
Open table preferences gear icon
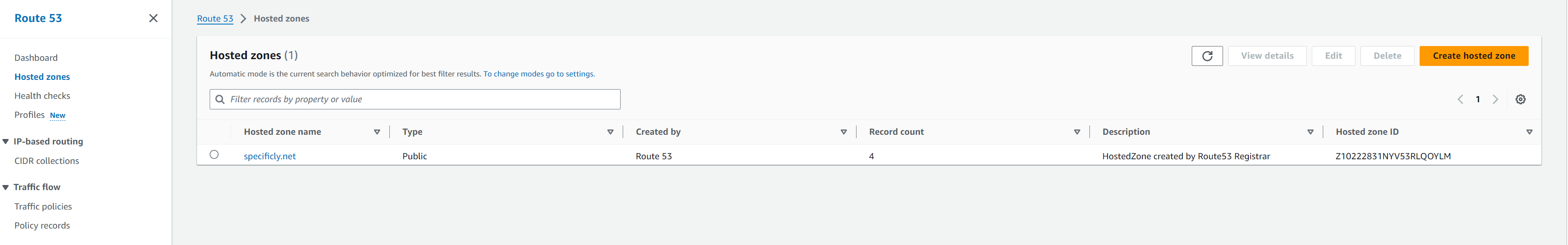(1521, 100)
